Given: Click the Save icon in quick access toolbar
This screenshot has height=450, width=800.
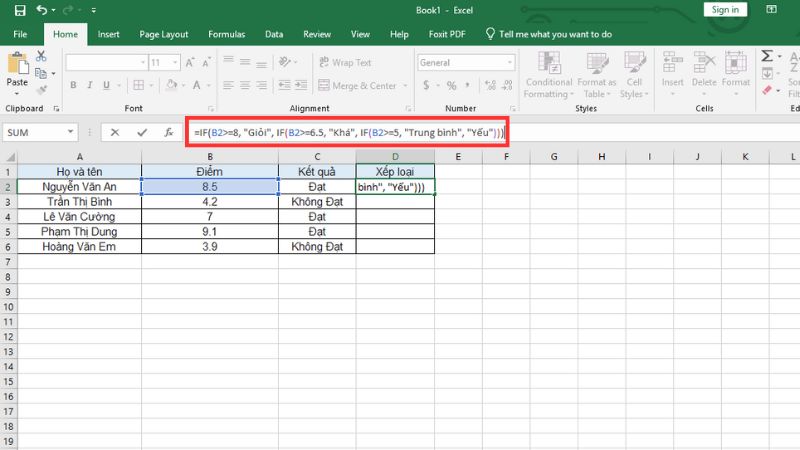Looking at the screenshot, I should (x=20, y=11).
